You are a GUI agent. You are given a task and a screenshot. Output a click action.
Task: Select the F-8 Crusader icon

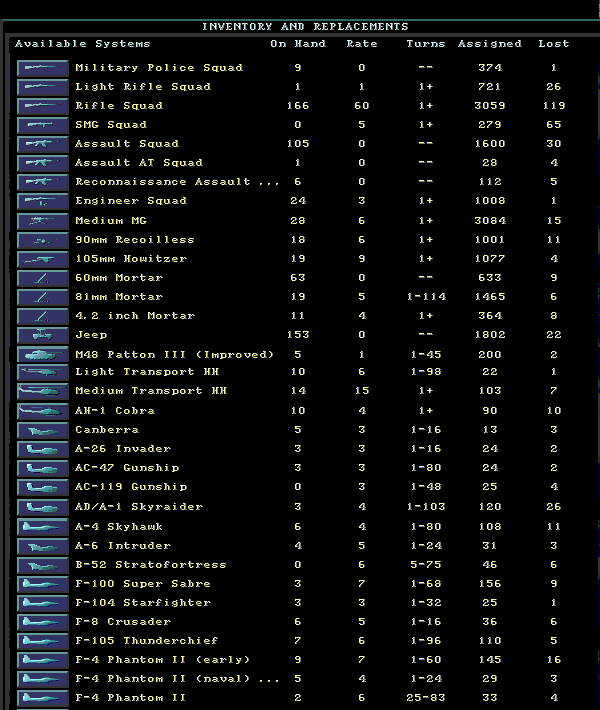click(43, 622)
